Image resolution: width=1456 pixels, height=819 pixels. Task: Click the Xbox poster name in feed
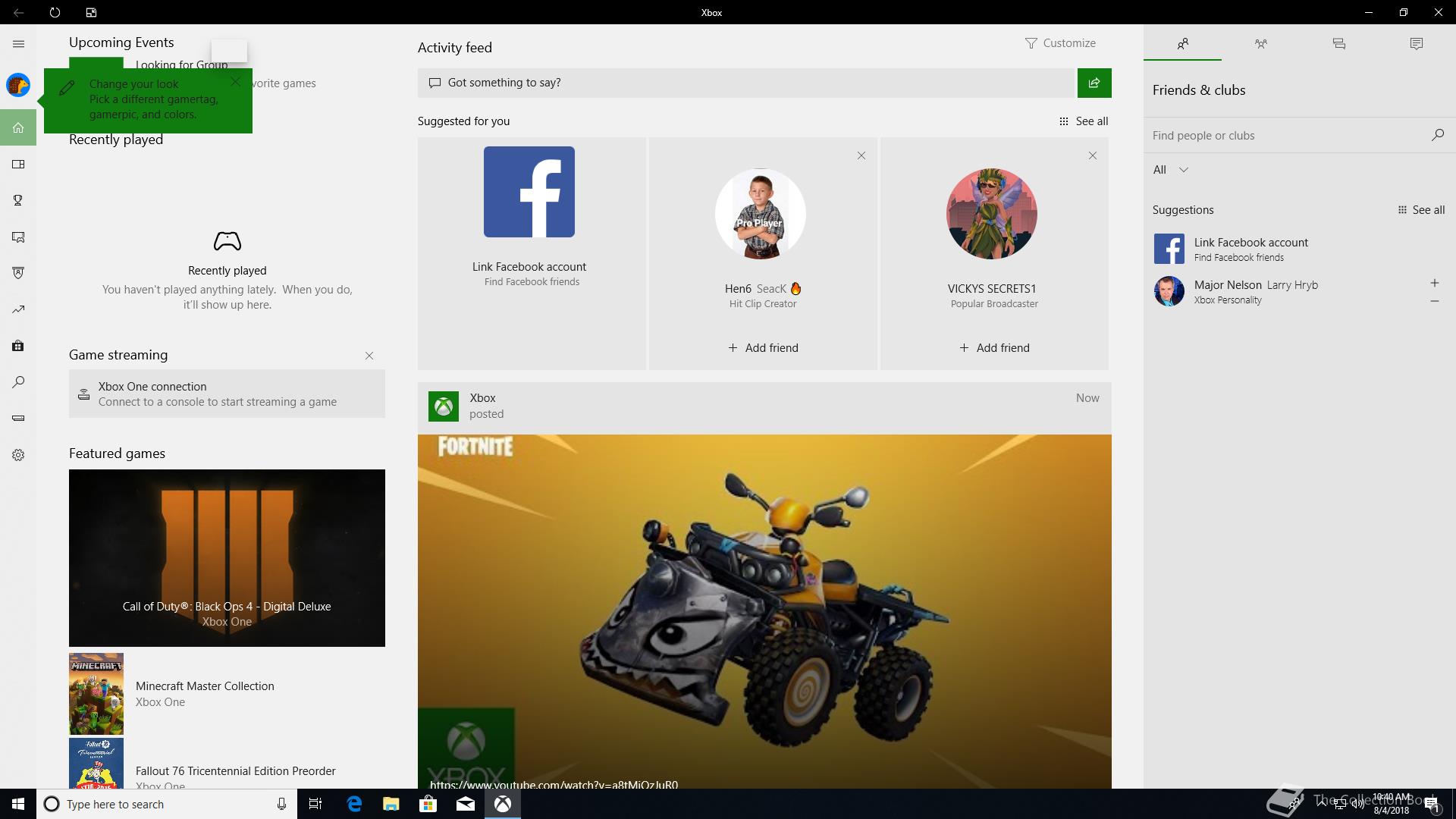(x=482, y=398)
